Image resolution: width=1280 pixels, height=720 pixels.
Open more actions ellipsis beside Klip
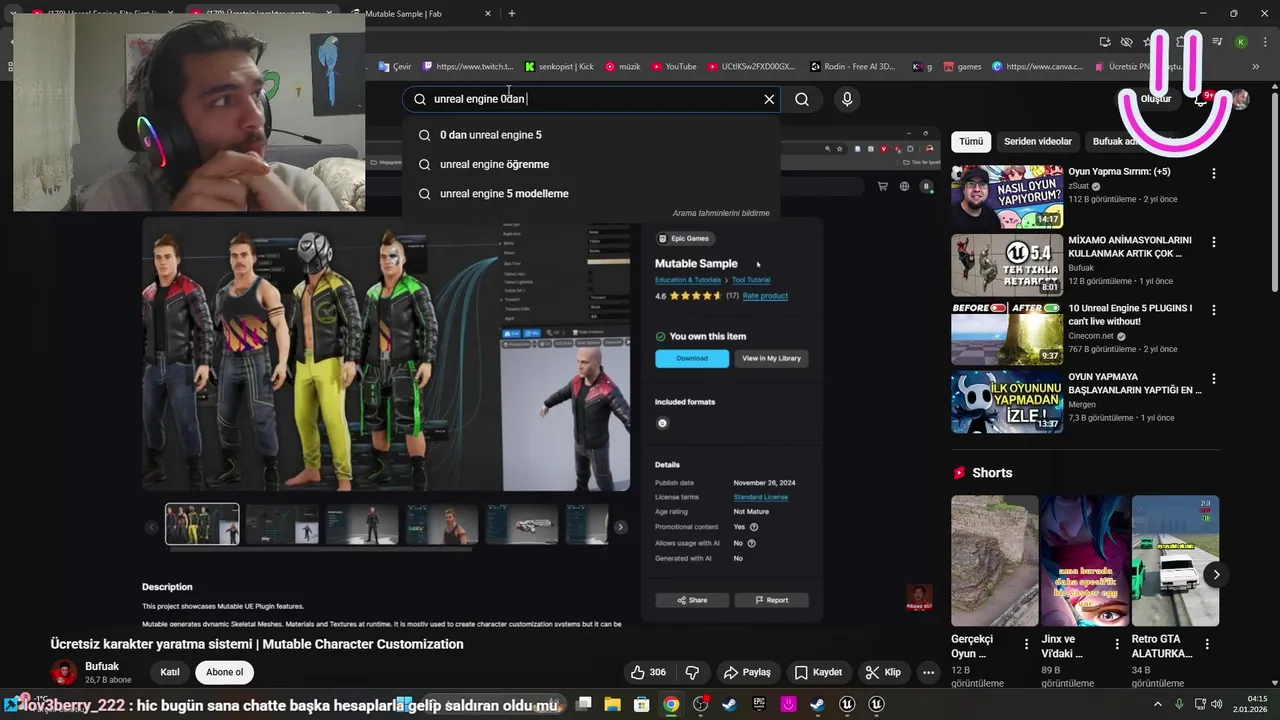tap(929, 672)
